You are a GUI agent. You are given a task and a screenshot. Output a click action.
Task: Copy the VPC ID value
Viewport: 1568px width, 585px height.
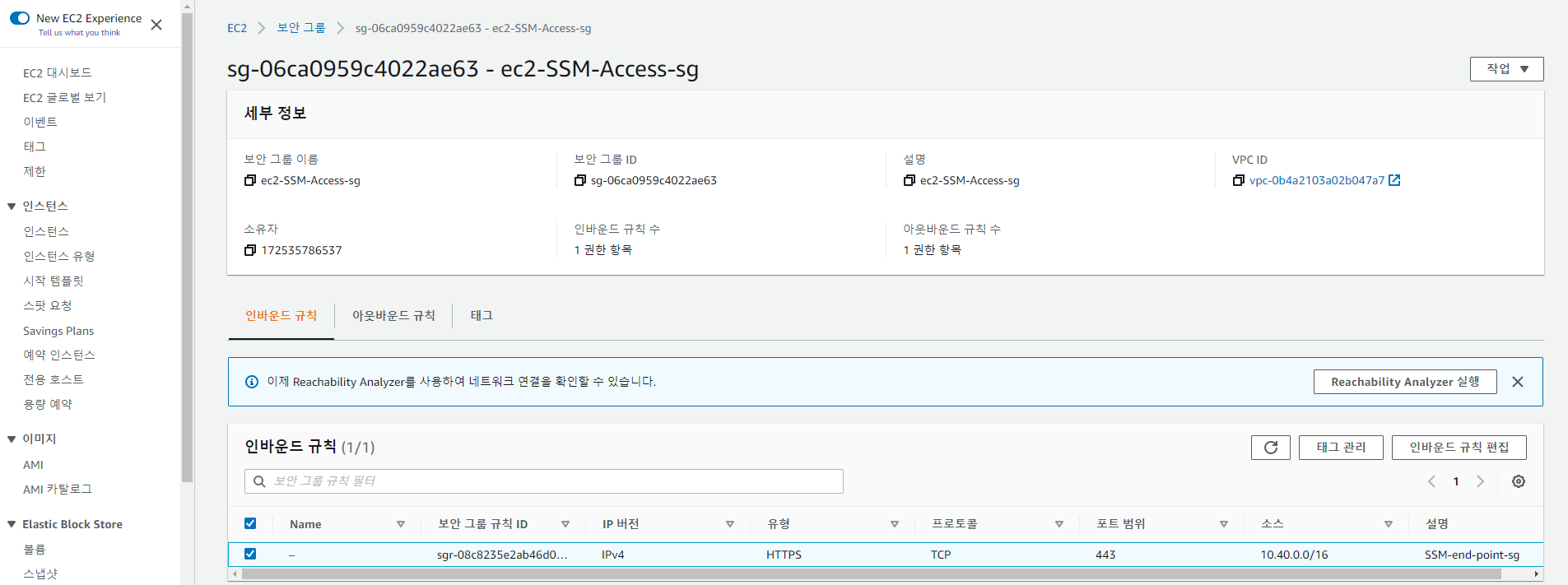(x=1239, y=180)
